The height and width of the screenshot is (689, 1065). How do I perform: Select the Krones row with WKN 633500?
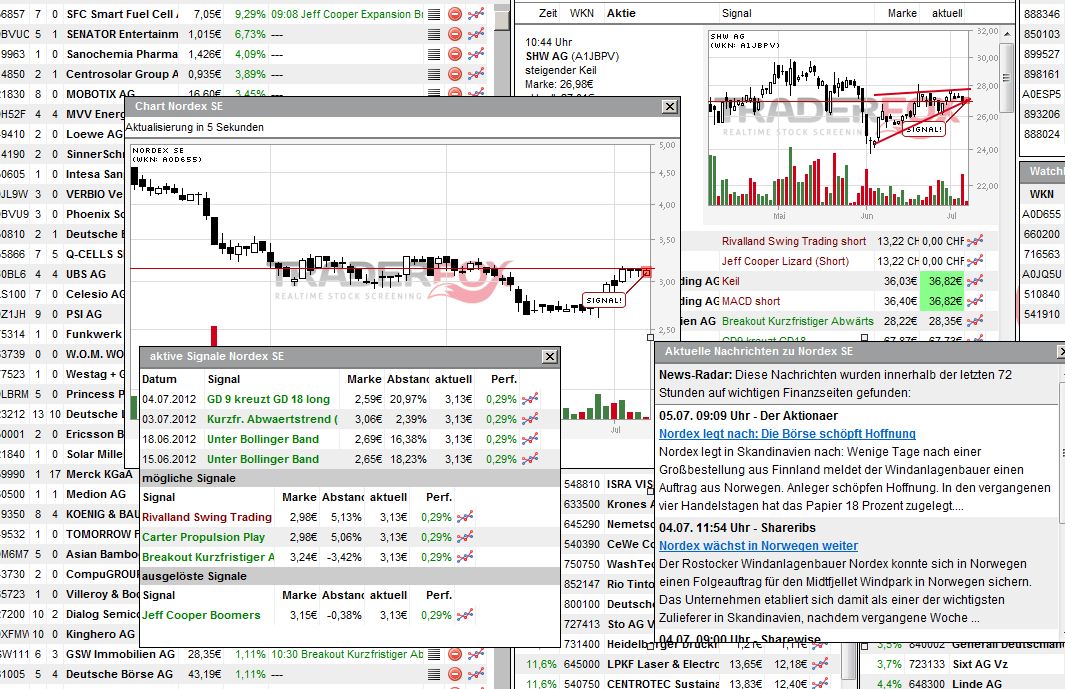pos(608,504)
